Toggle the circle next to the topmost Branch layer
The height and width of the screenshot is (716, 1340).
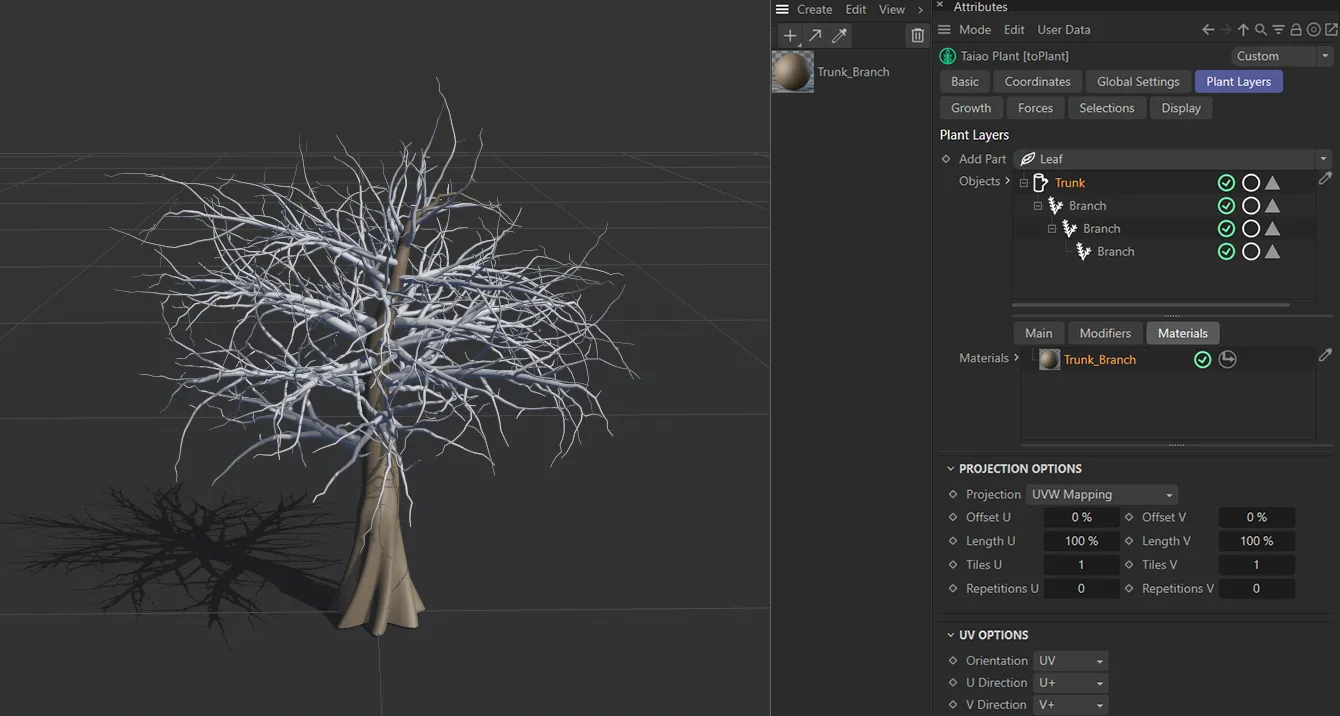1251,205
